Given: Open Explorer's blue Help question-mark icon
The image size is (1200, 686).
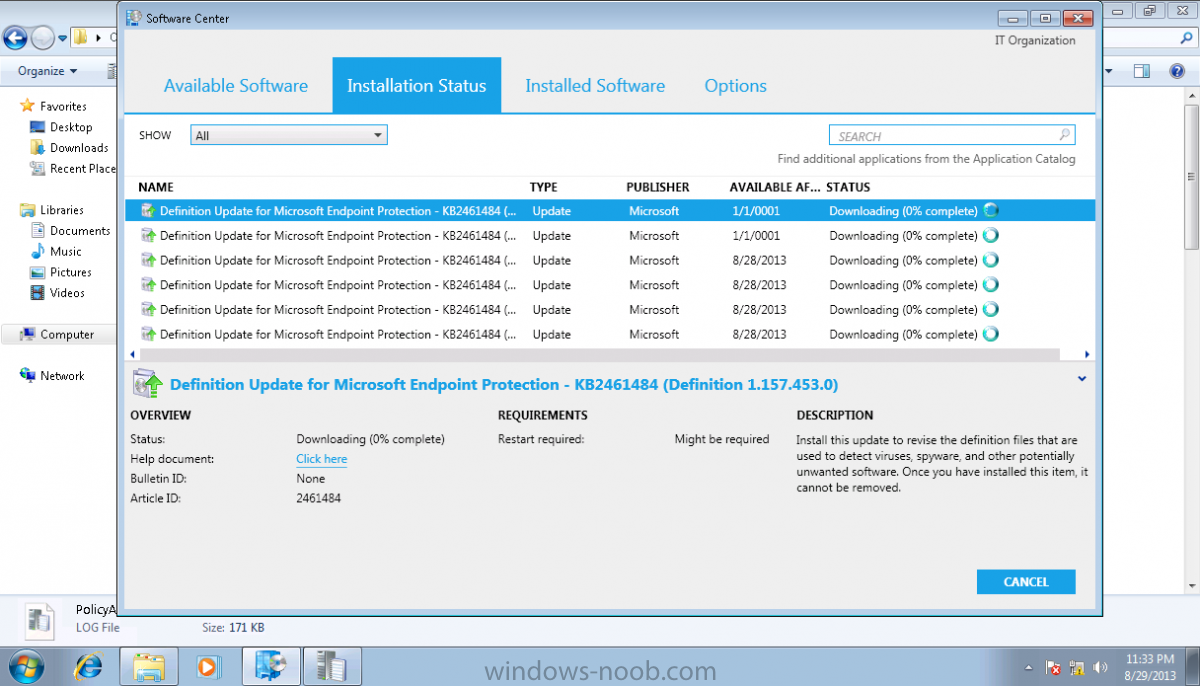Looking at the screenshot, I should click(x=1176, y=71).
